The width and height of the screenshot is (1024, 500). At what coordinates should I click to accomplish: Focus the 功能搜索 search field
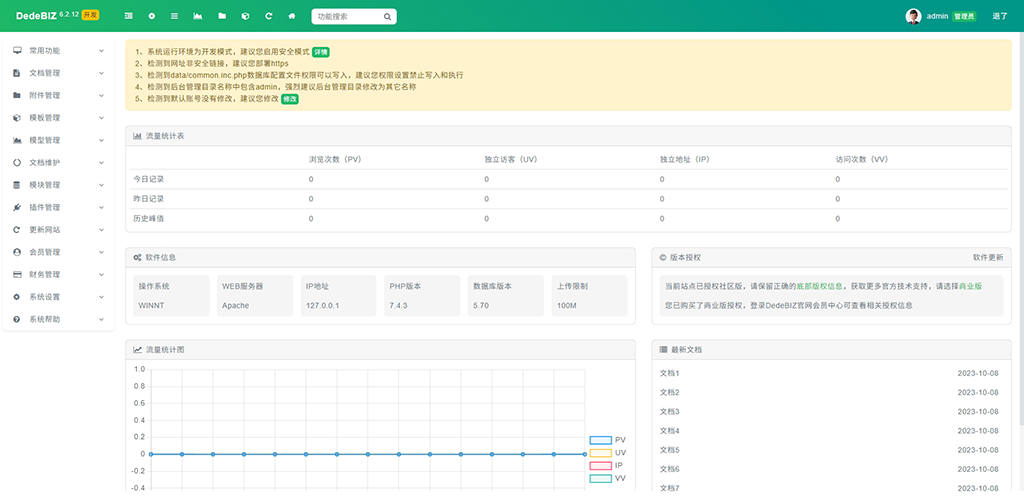pos(343,17)
